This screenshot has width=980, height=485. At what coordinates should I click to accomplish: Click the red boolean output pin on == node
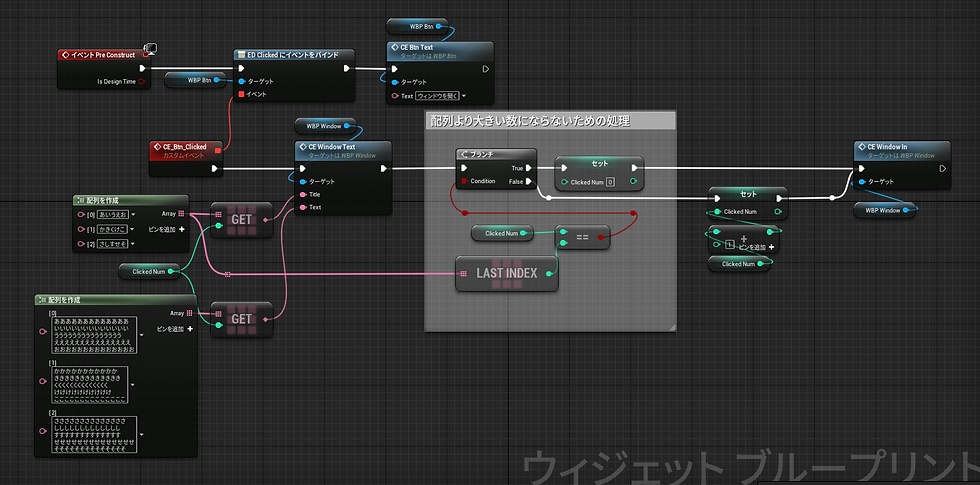(x=600, y=237)
